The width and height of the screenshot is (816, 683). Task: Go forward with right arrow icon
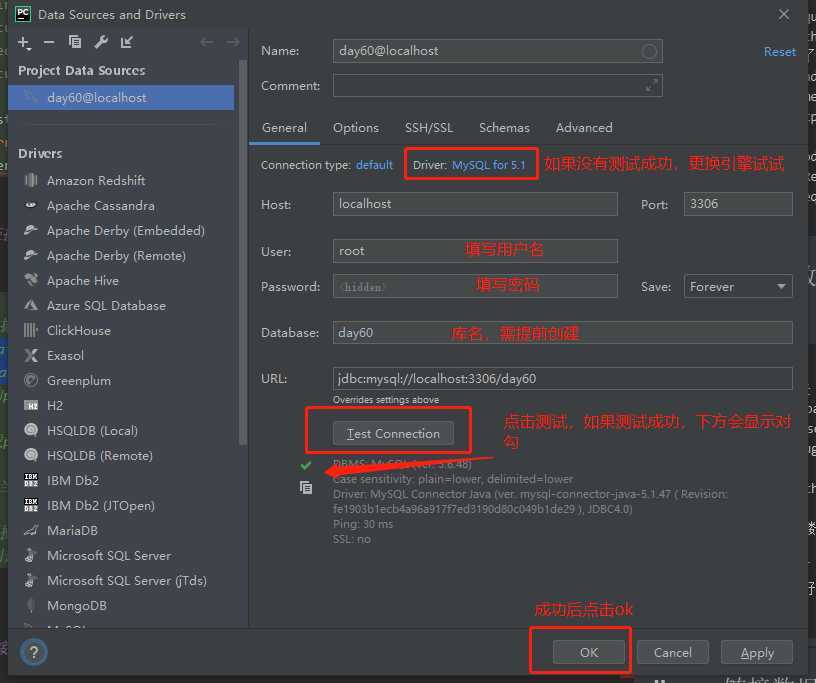click(233, 42)
